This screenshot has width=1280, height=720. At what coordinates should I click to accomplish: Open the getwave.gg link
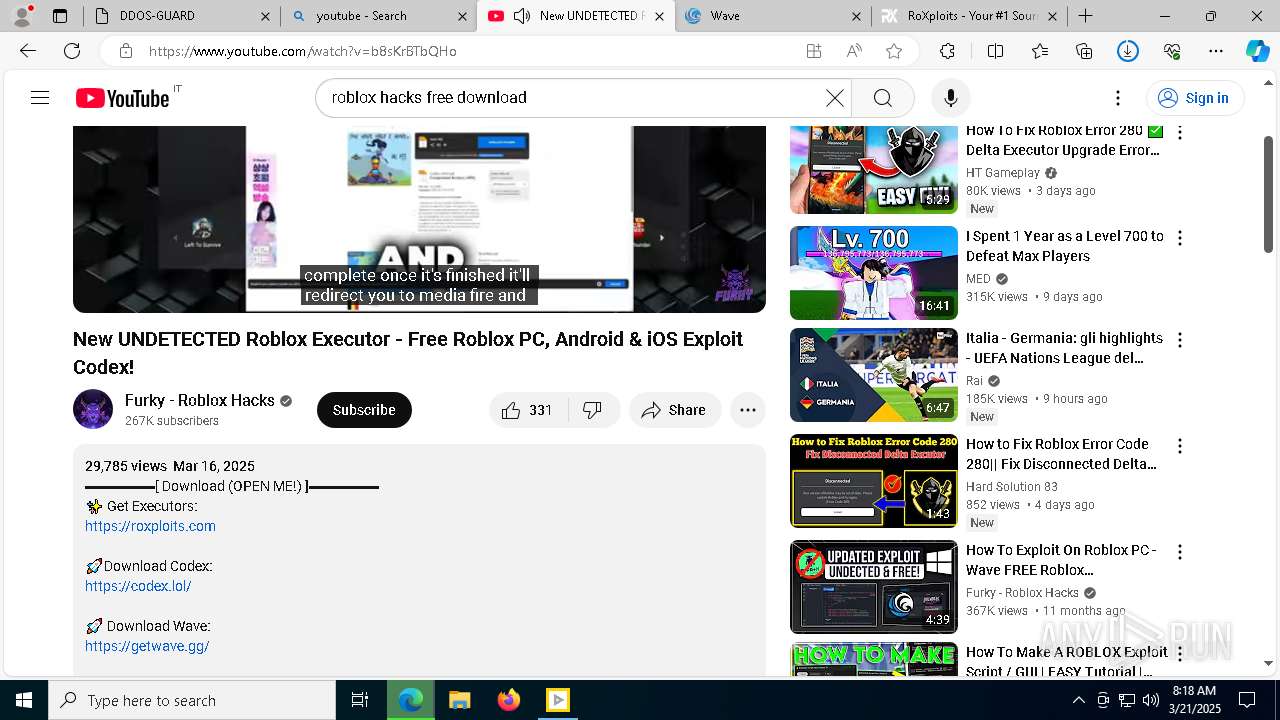pos(147,646)
